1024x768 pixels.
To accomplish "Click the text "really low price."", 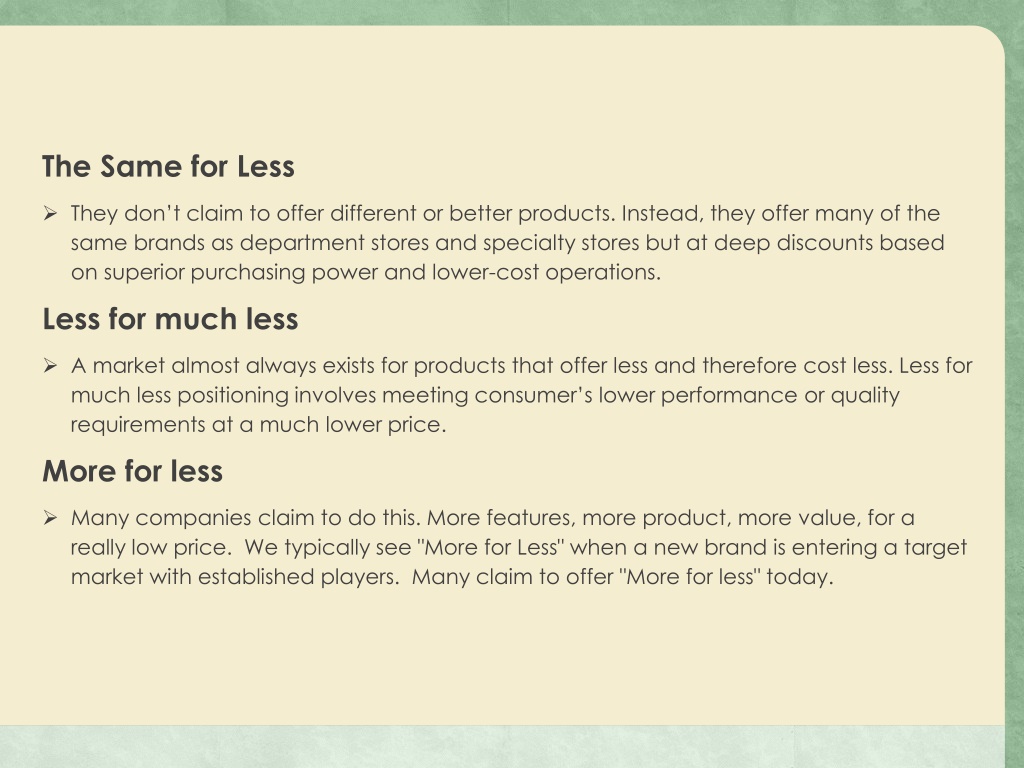I will (x=151, y=547).
